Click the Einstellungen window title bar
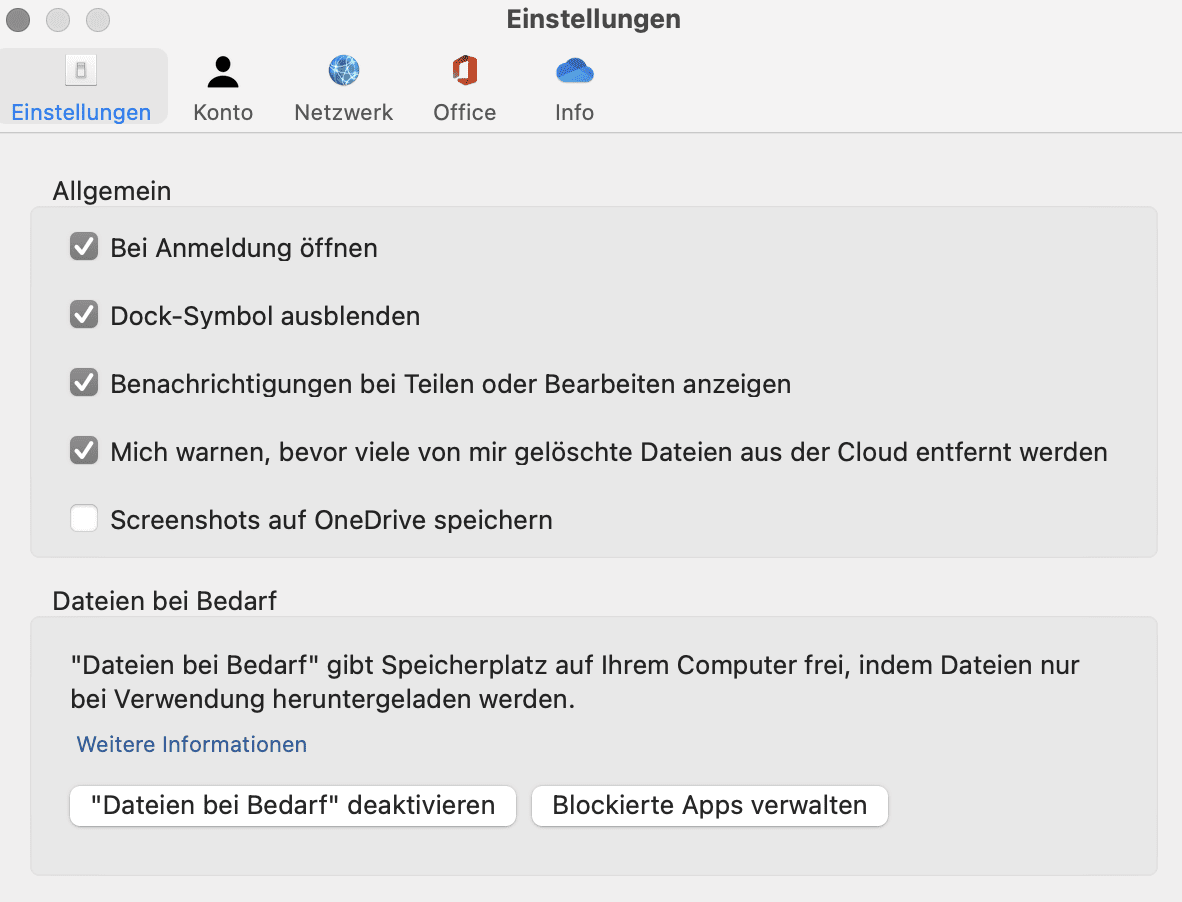This screenshot has width=1182, height=902. tap(593, 19)
